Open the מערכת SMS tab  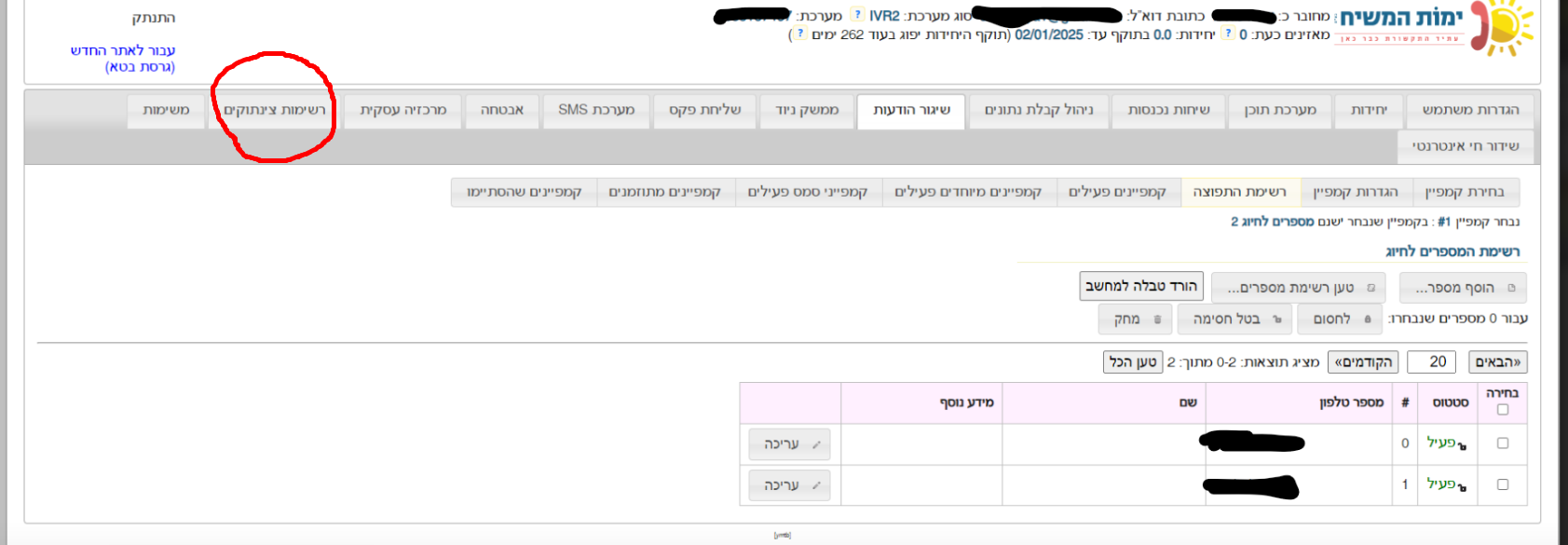596,110
